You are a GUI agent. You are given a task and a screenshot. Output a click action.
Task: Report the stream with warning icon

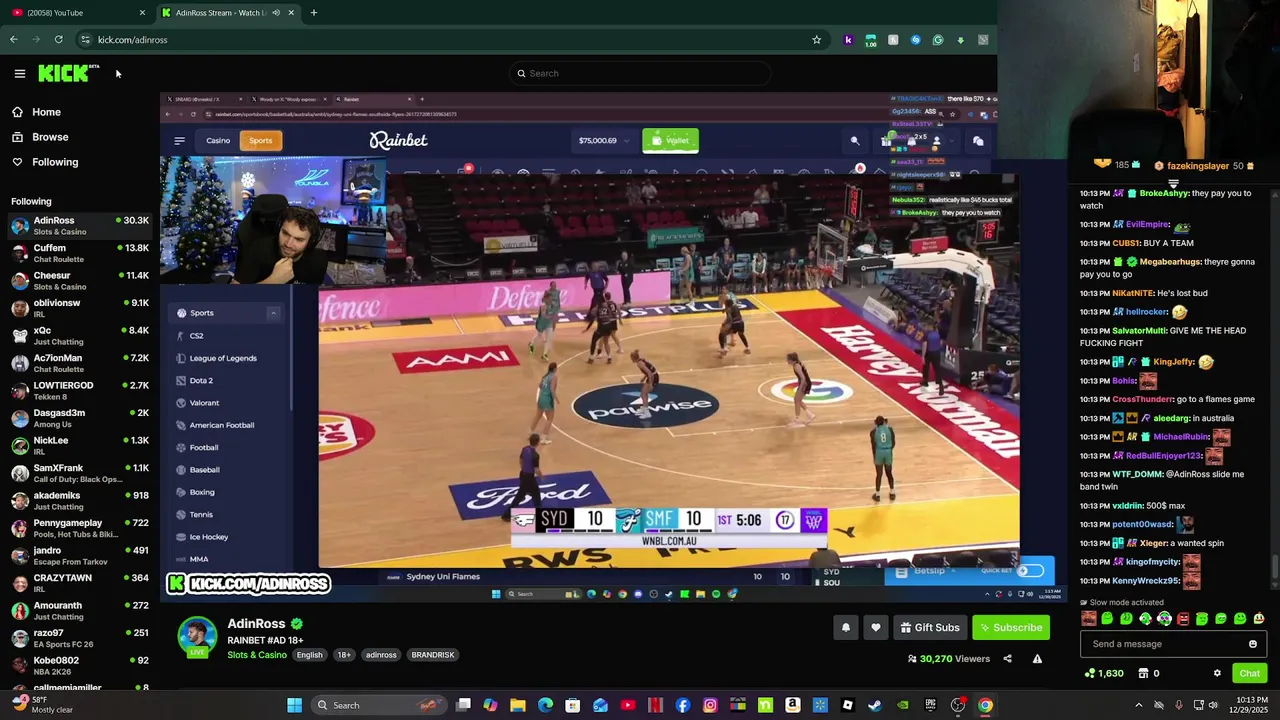click(x=1037, y=658)
